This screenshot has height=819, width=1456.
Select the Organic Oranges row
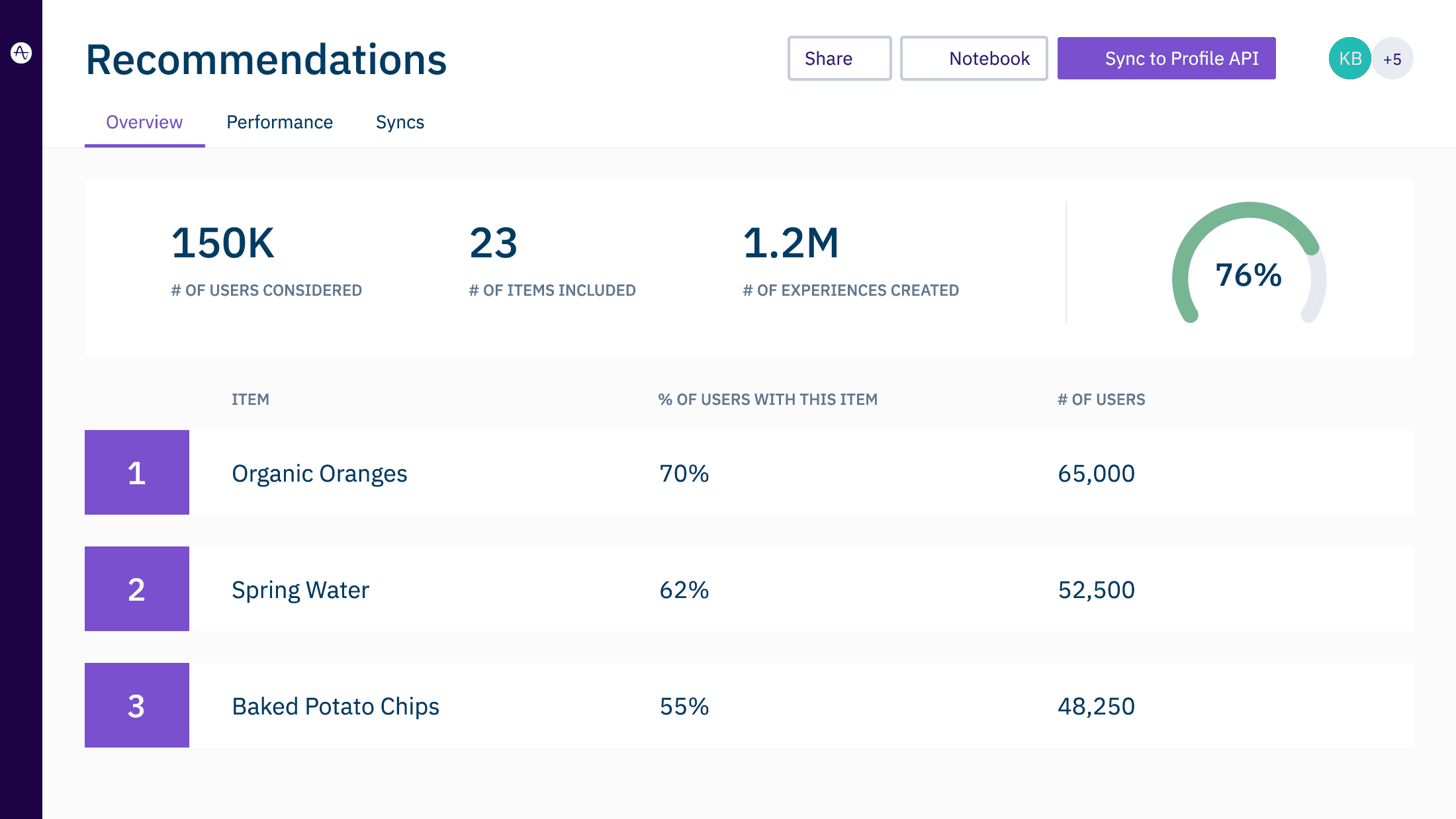tap(320, 474)
